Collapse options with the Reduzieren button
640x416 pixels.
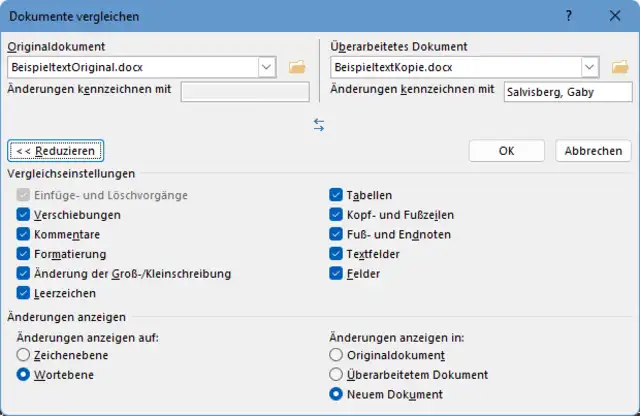[56, 150]
